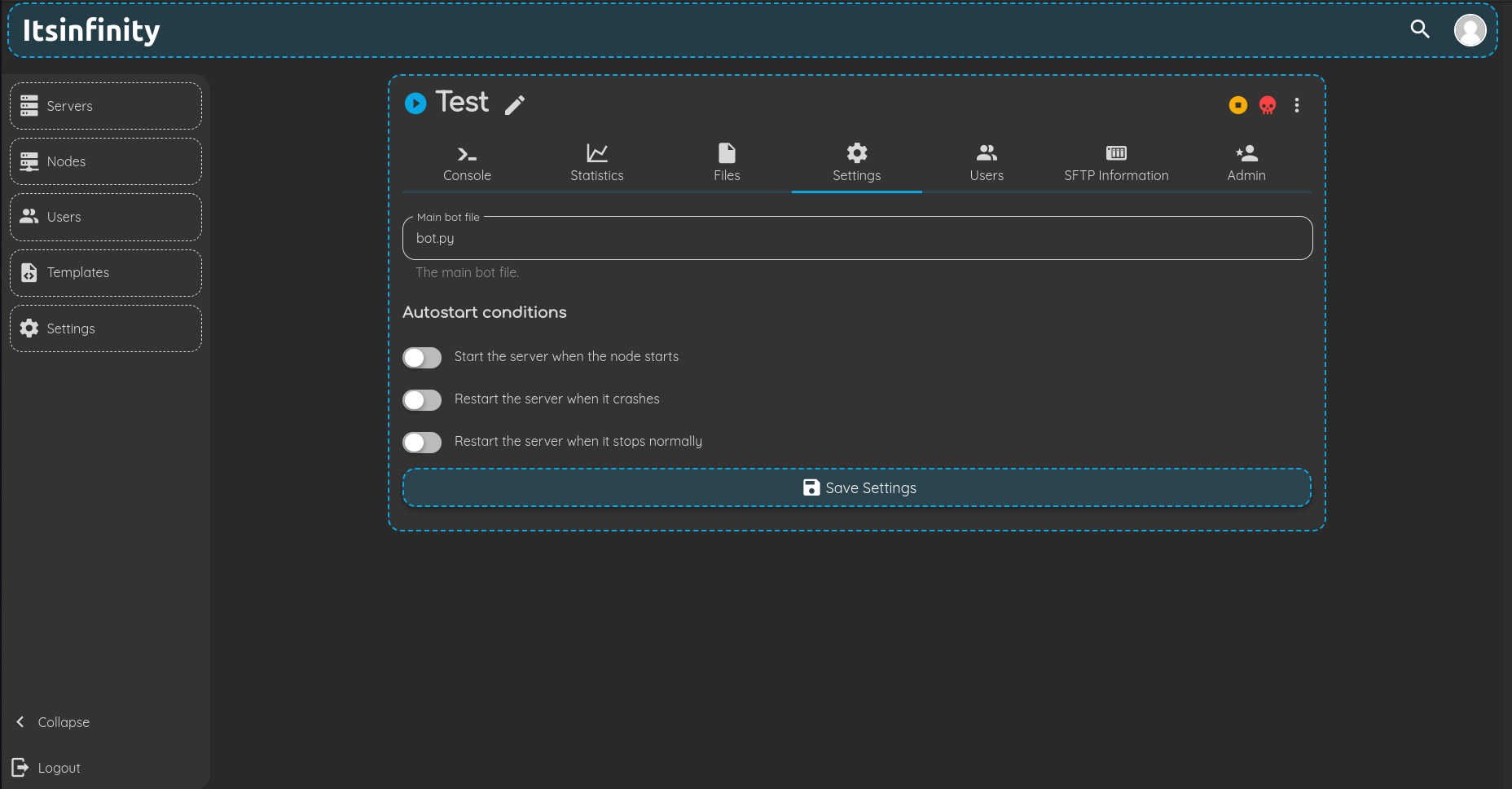Click the Save Settings button
Screen dimensions: 1512x789
tap(857, 487)
